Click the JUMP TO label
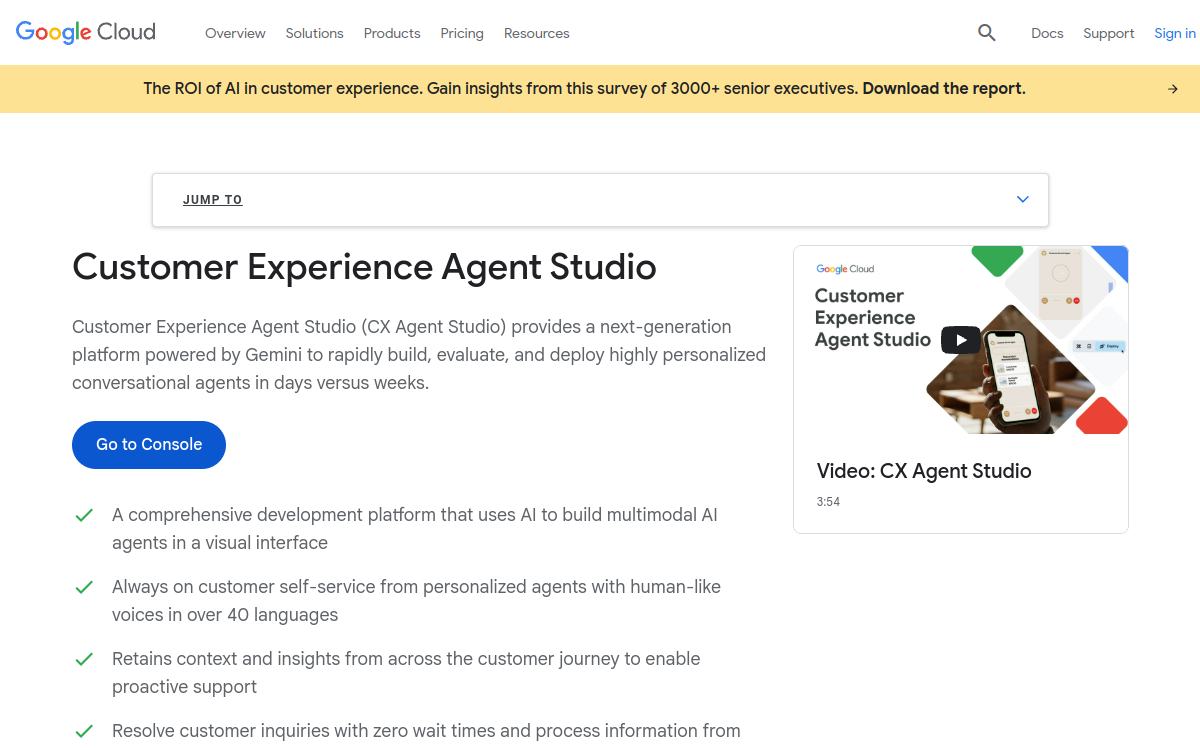Viewport: 1200px width, 750px height. (x=213, y=200)
